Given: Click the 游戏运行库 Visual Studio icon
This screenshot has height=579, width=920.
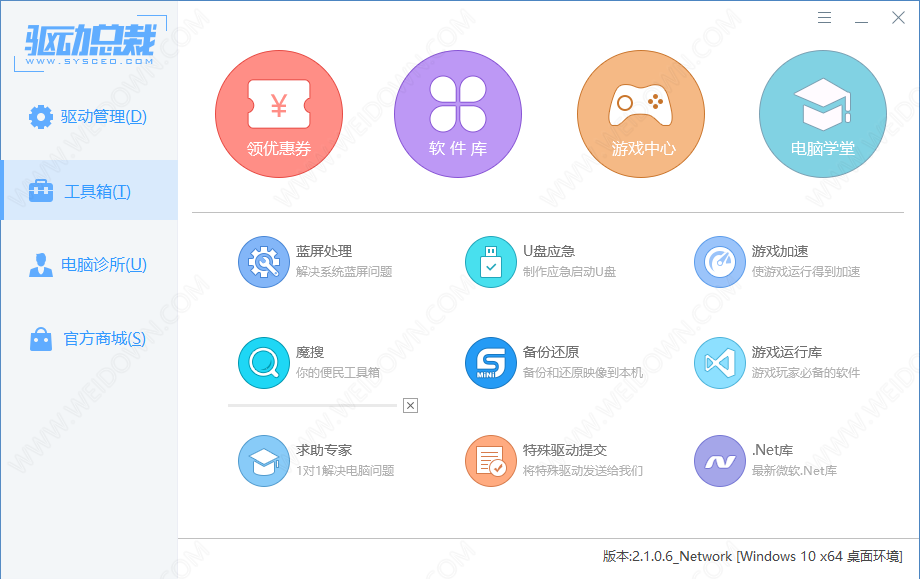Looking at the screenshot, I should 719,363.
